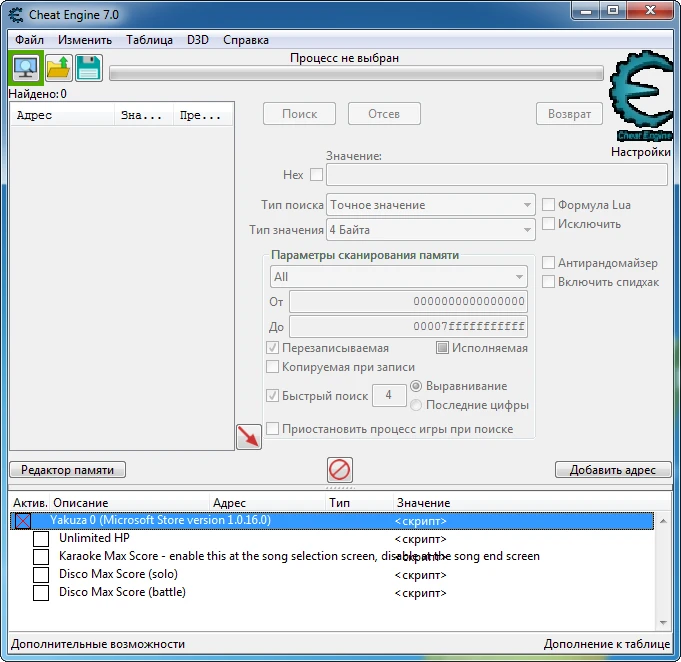Toggle the Исполняемая checkbox
681x662 pixels.
442,348
